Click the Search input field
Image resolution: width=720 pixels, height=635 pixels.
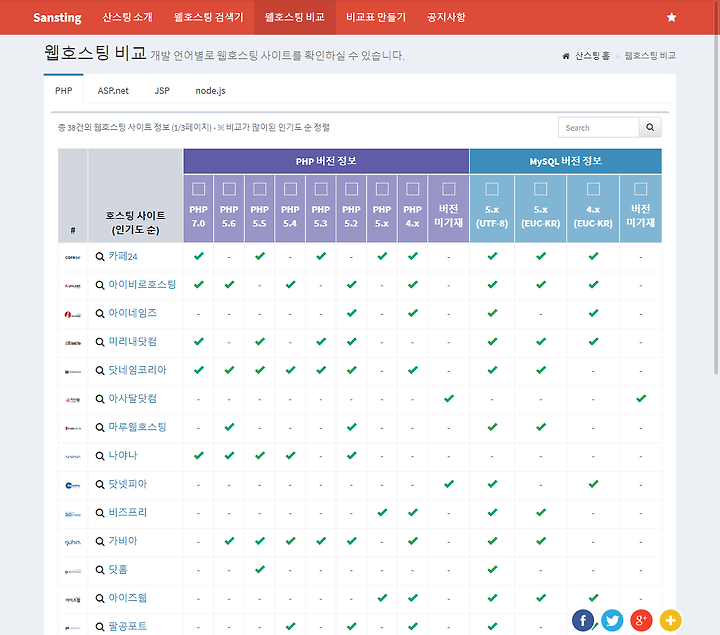point(598,127)
